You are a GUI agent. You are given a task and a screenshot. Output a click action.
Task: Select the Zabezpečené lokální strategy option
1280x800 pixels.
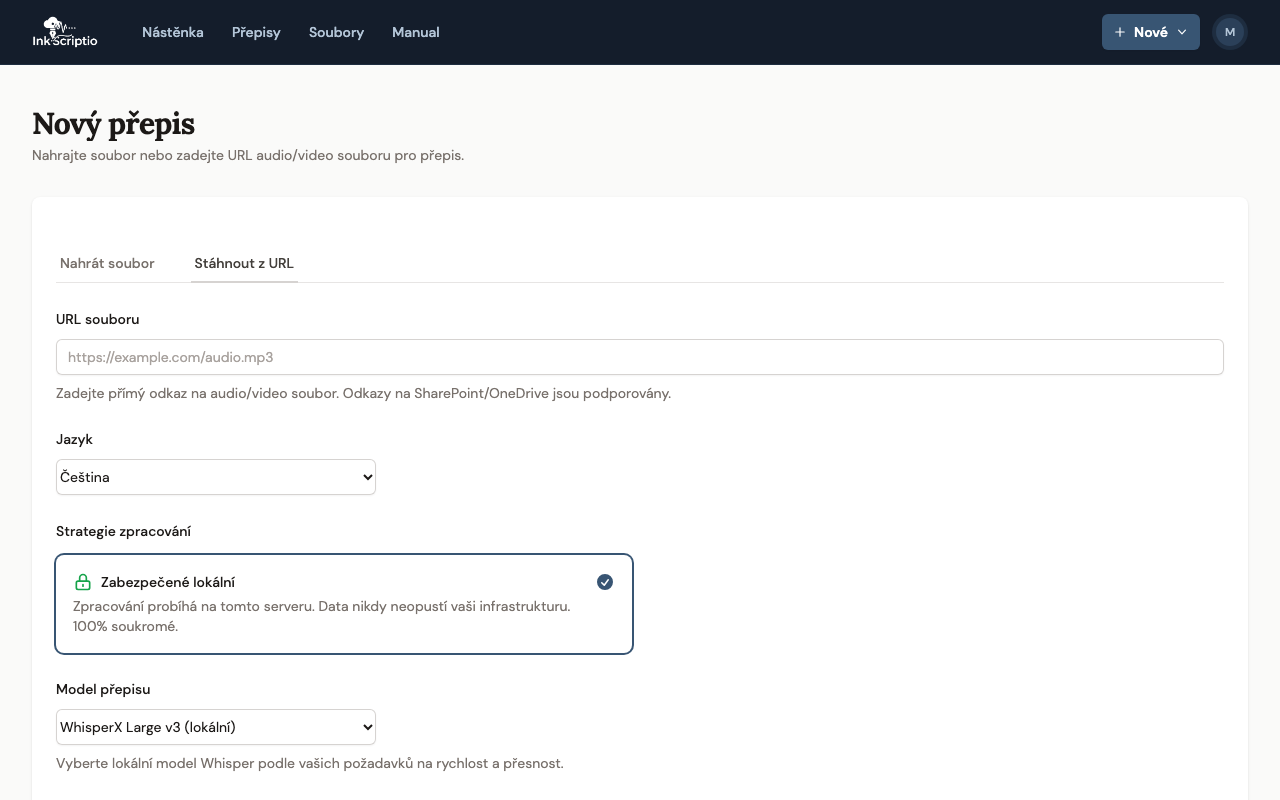344,604
